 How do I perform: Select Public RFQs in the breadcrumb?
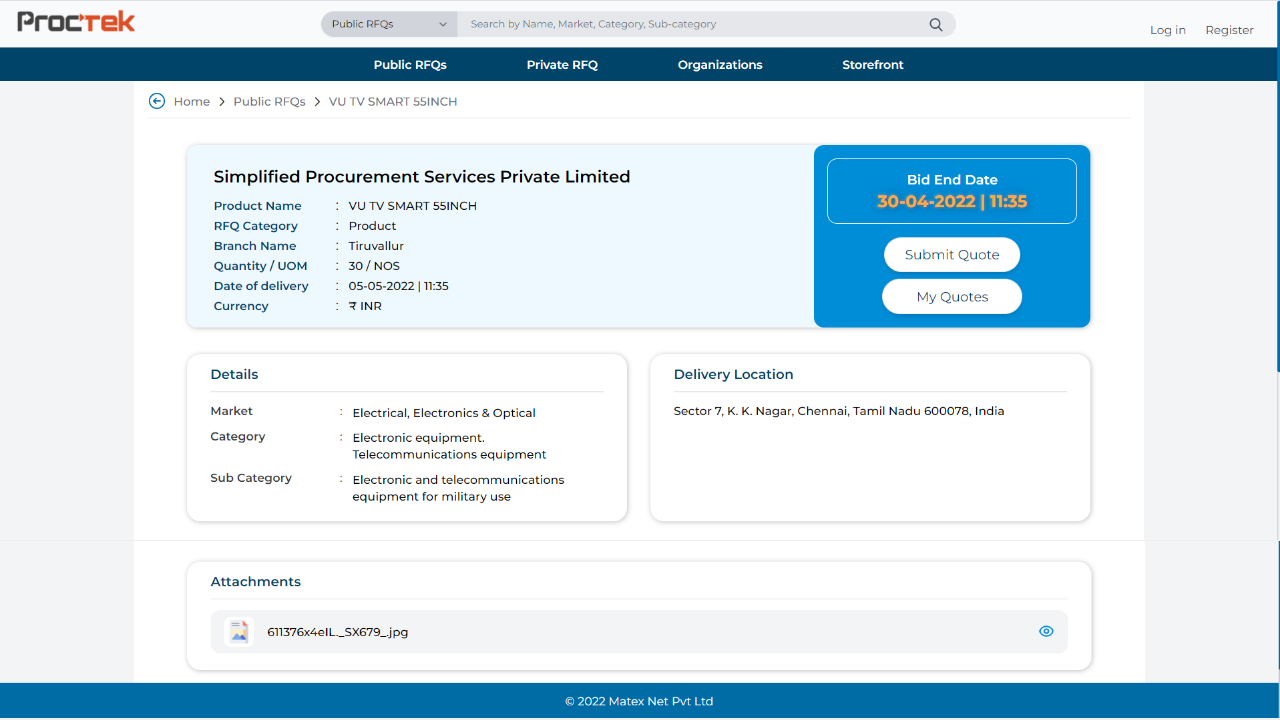point(269,102)
